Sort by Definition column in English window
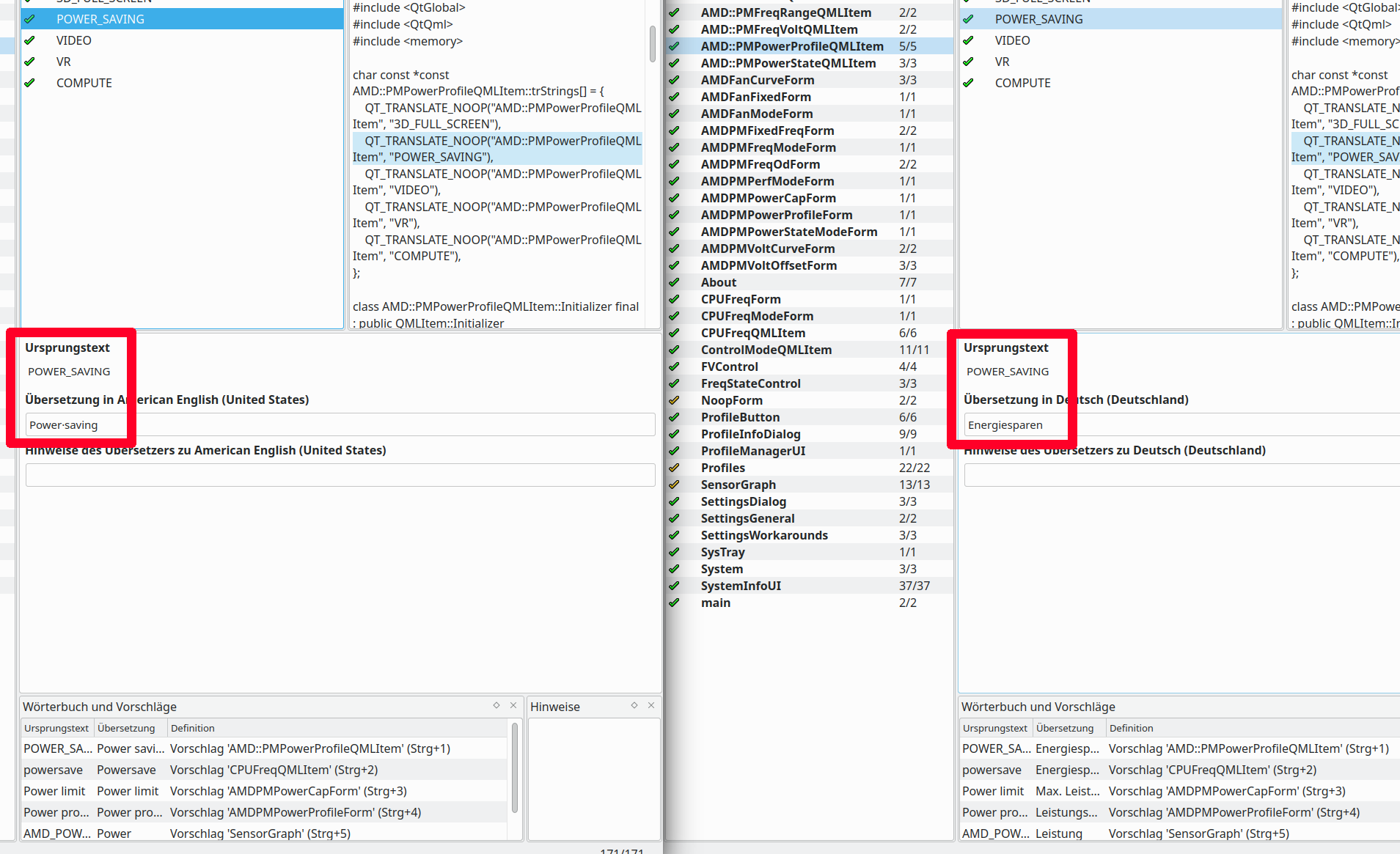The height and width of the screenshot is (854, 1400). pos(337,728)
